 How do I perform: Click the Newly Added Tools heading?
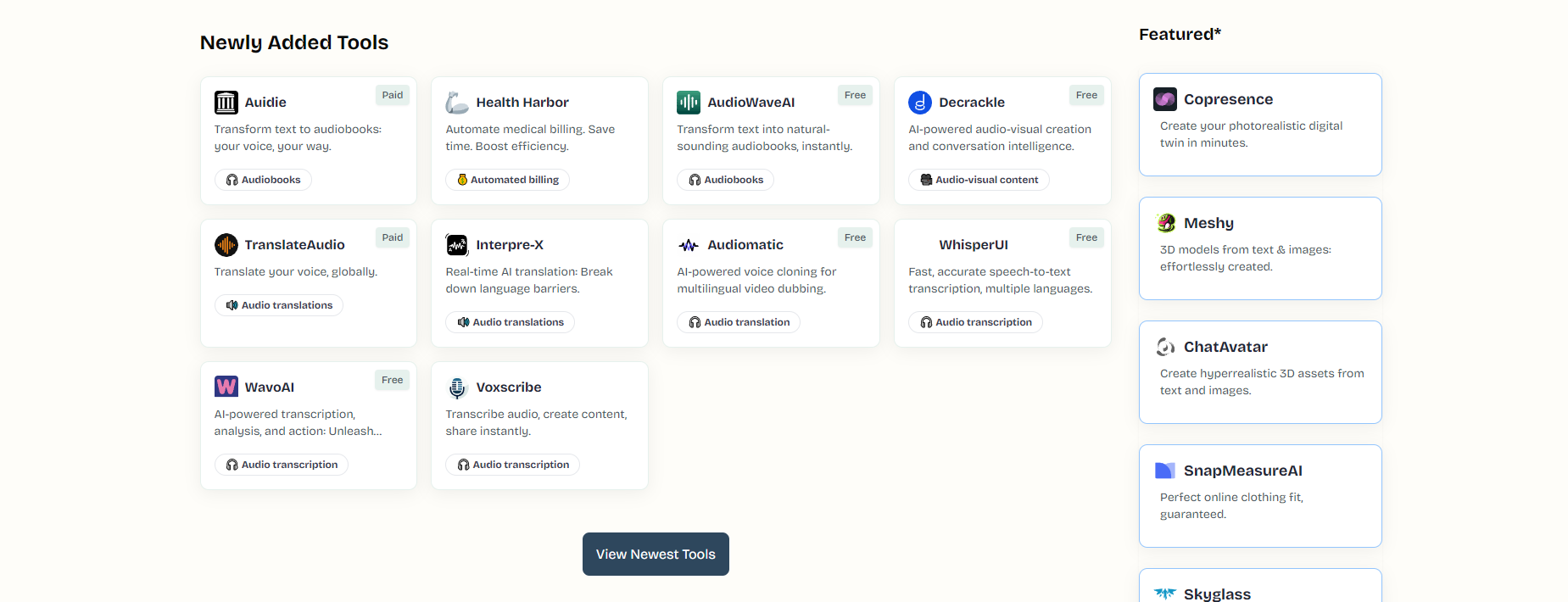click(x=294, y=42)
